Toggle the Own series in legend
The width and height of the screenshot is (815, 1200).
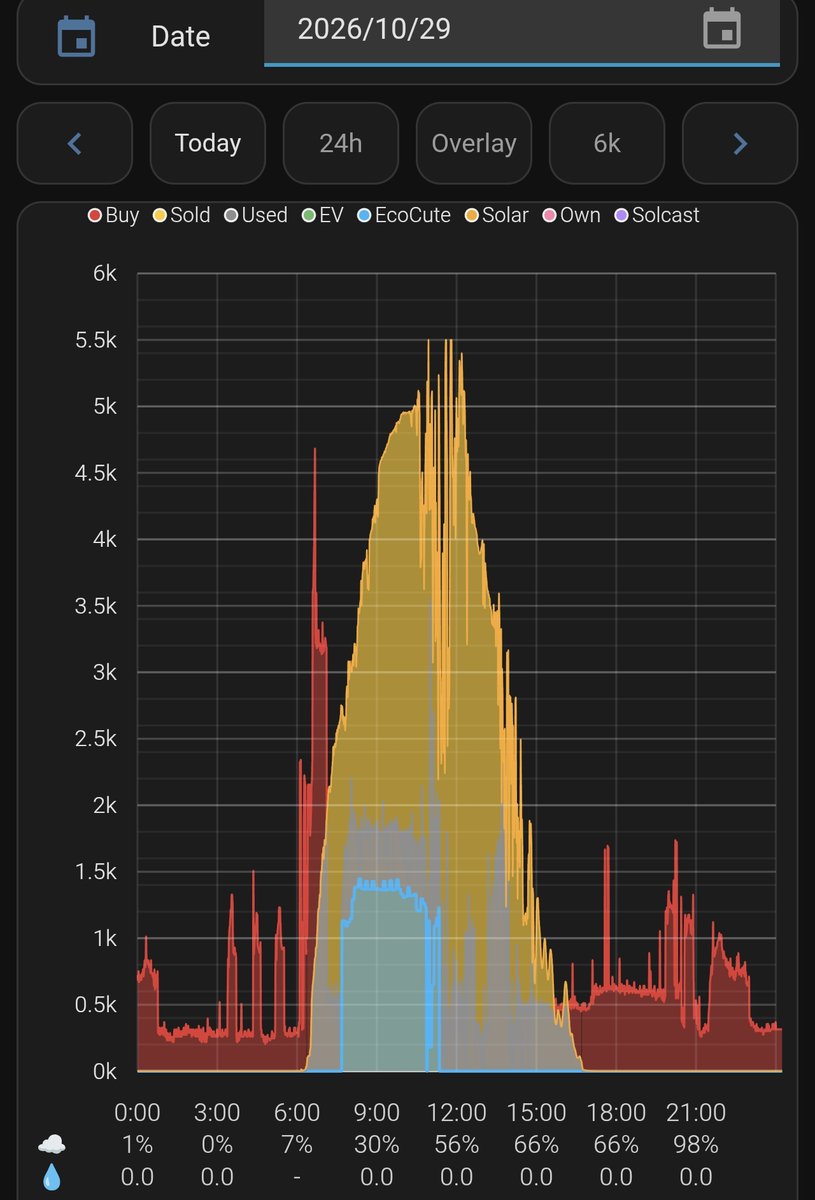(571, 215)
